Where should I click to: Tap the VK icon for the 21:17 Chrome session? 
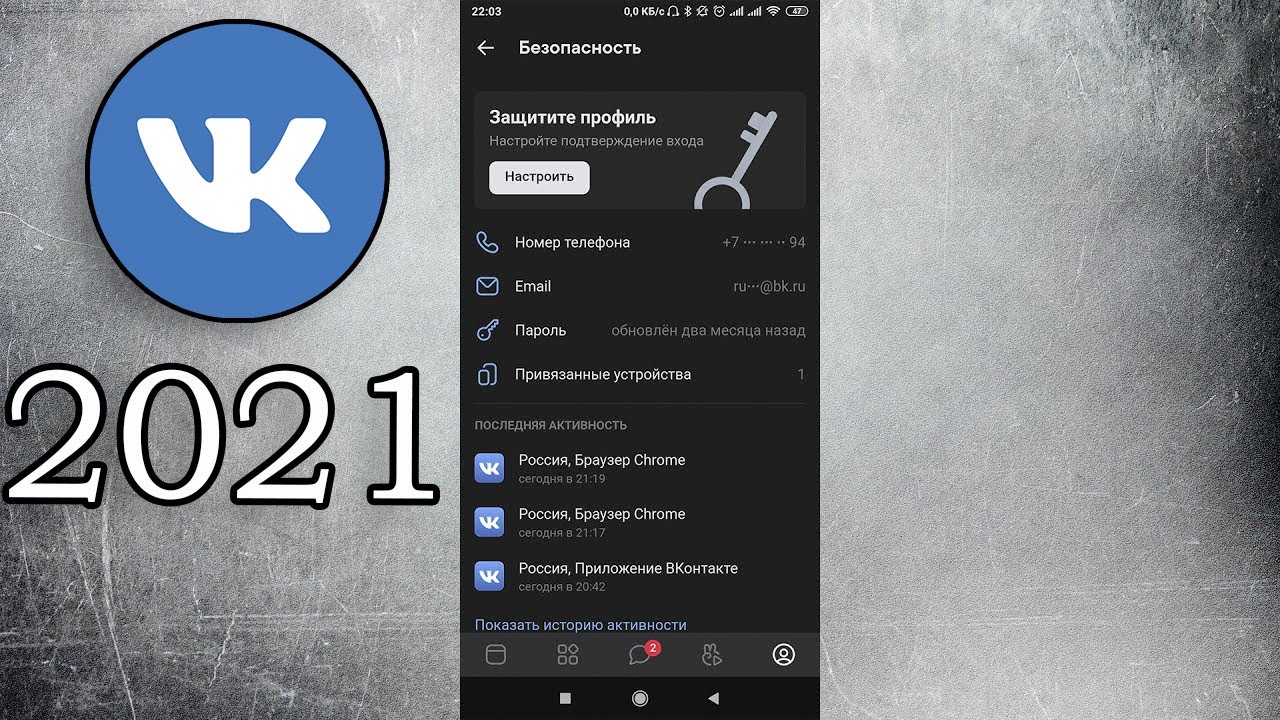[x=489, y=522]
